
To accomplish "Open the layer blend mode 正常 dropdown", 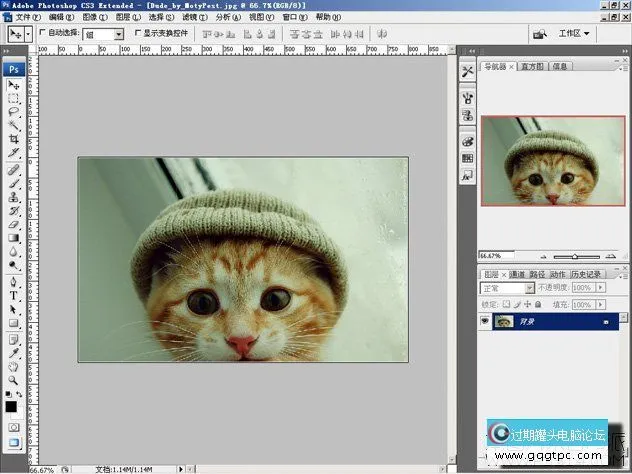I will tap(507, 288).
